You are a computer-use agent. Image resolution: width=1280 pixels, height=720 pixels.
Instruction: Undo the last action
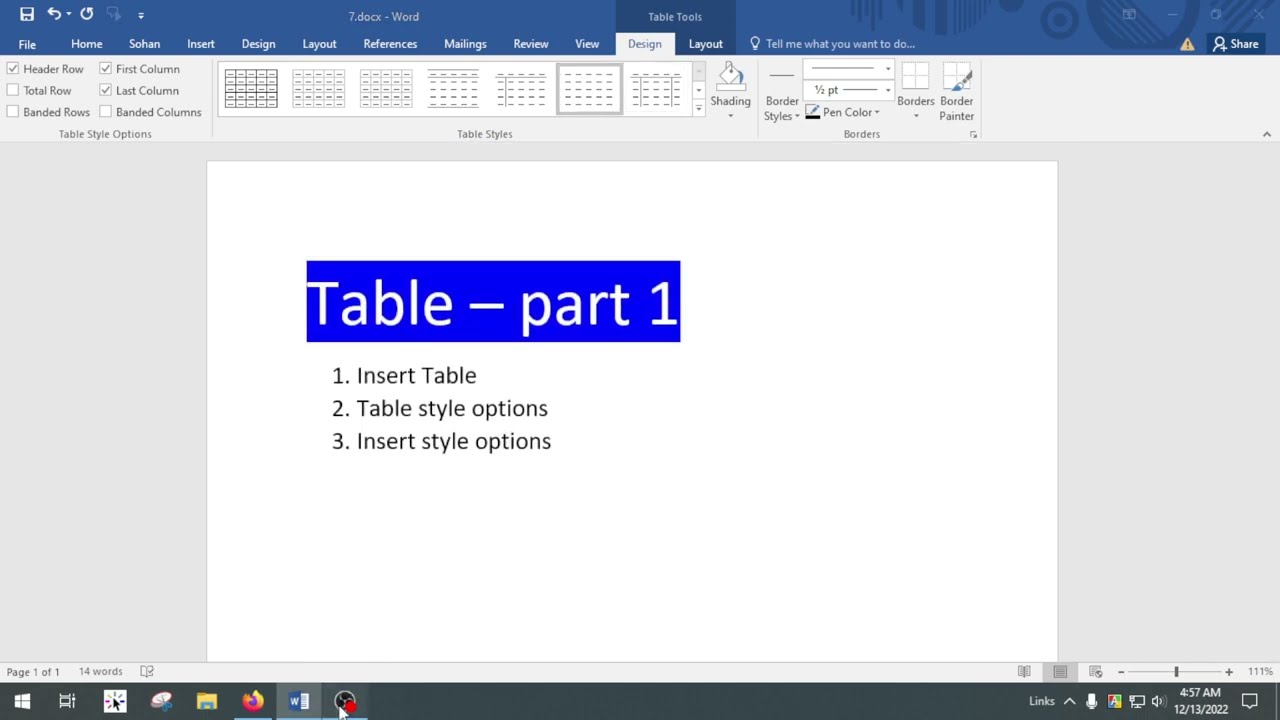click(x=54, y=15)
